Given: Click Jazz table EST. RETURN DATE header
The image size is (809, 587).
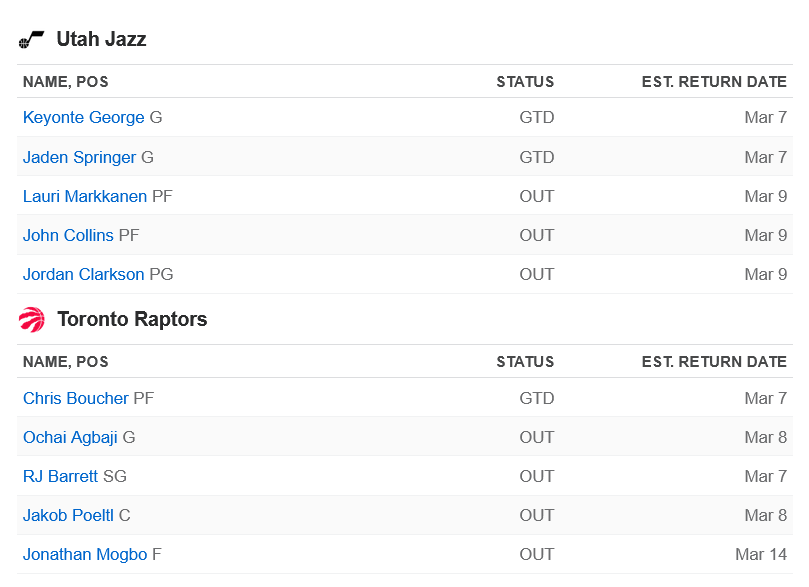Looking at the screenshot, I should click(714, 82).
